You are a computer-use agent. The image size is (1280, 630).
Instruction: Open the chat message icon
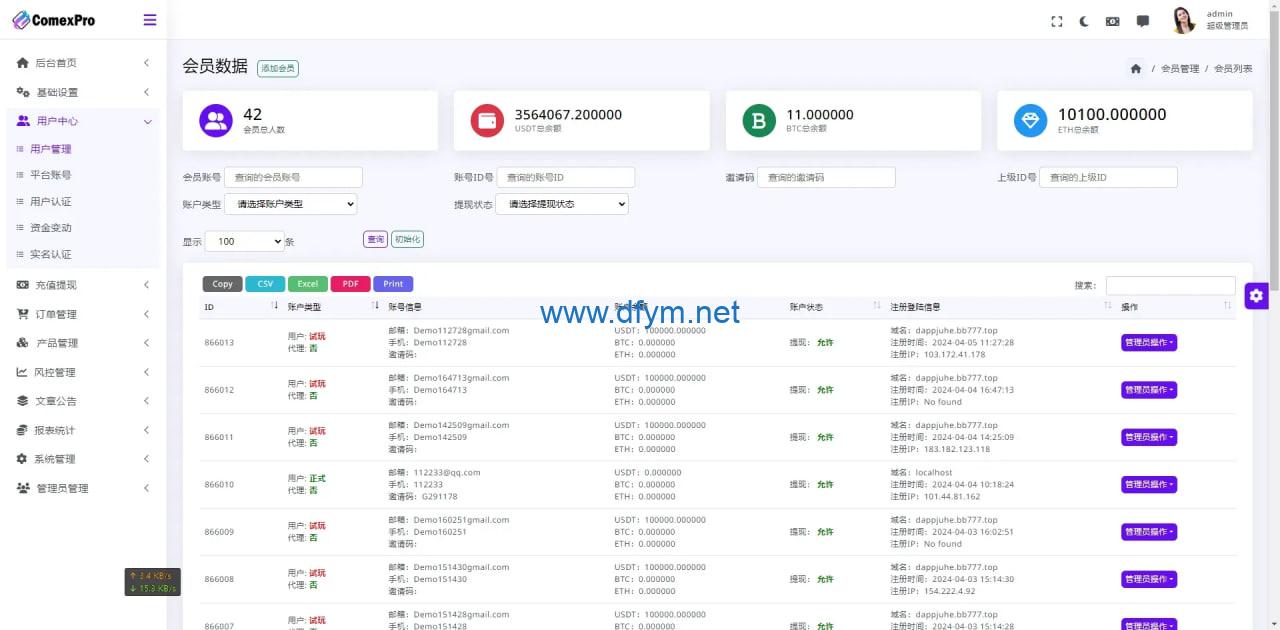point(1143,21)
